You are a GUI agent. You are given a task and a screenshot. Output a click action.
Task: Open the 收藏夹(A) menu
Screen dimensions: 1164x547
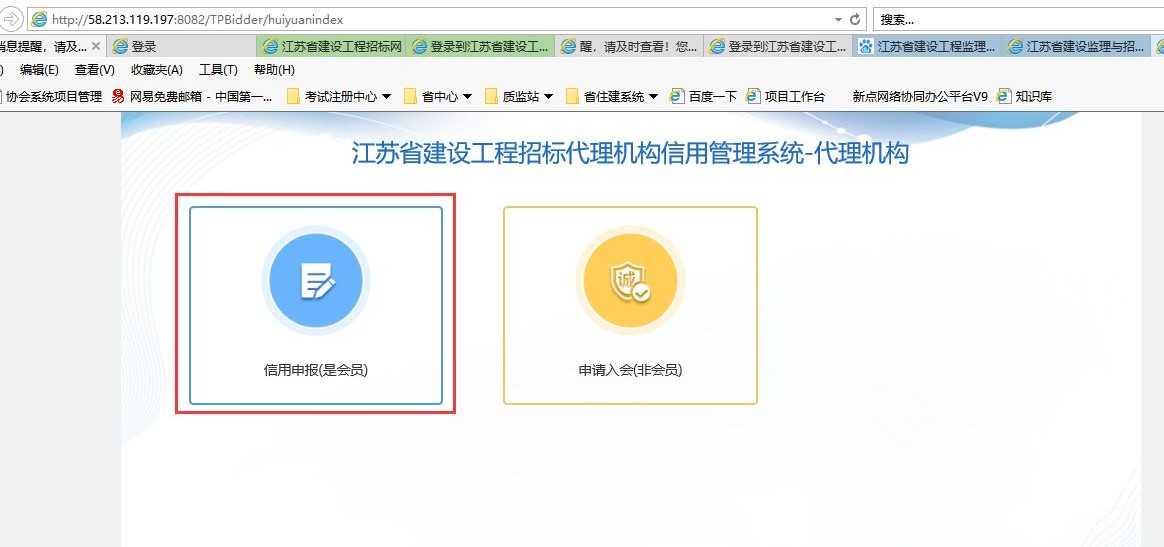click(157, 70)
